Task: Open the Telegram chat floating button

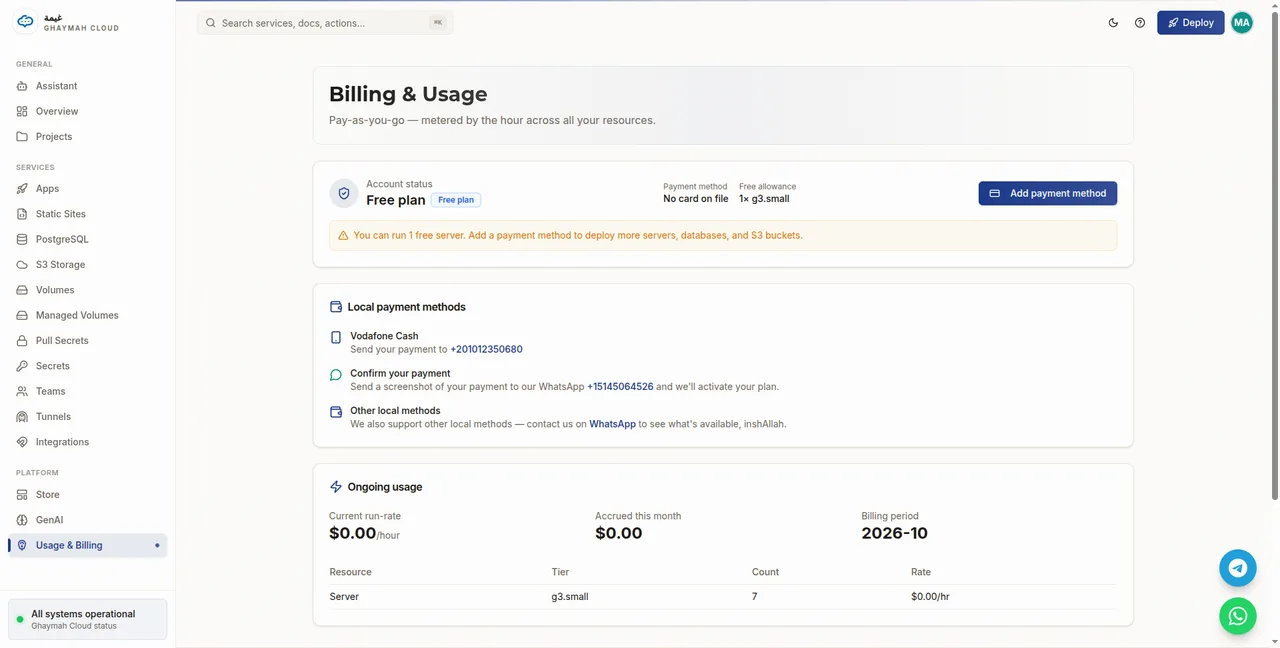Action: [1237, 568]
